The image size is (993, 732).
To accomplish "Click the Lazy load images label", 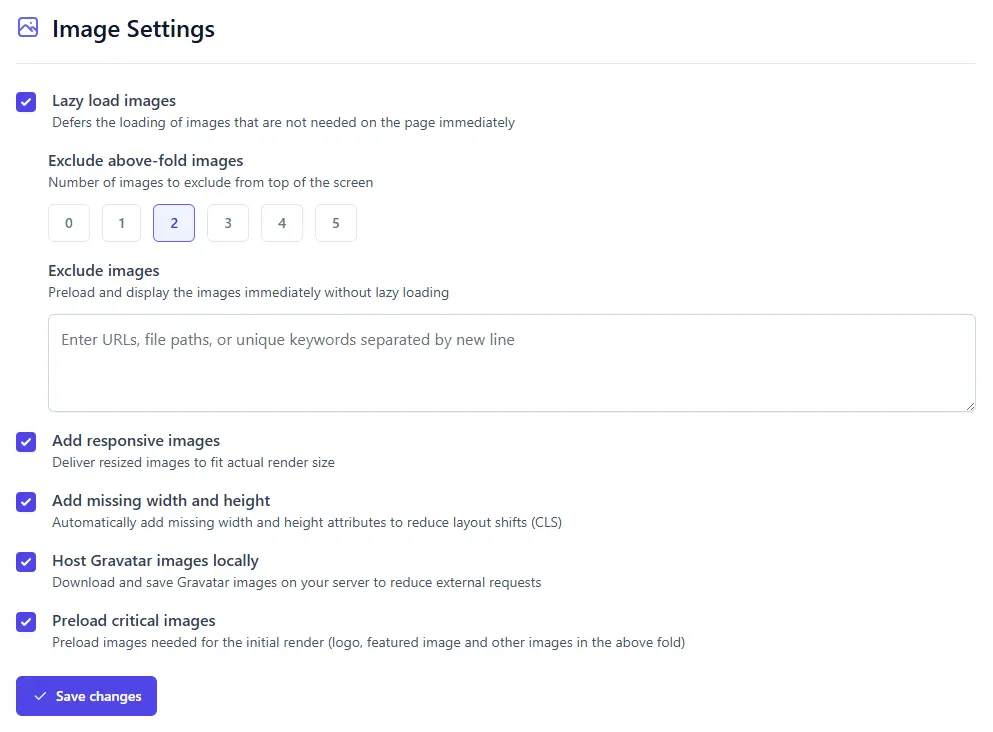I will (114, 101).
